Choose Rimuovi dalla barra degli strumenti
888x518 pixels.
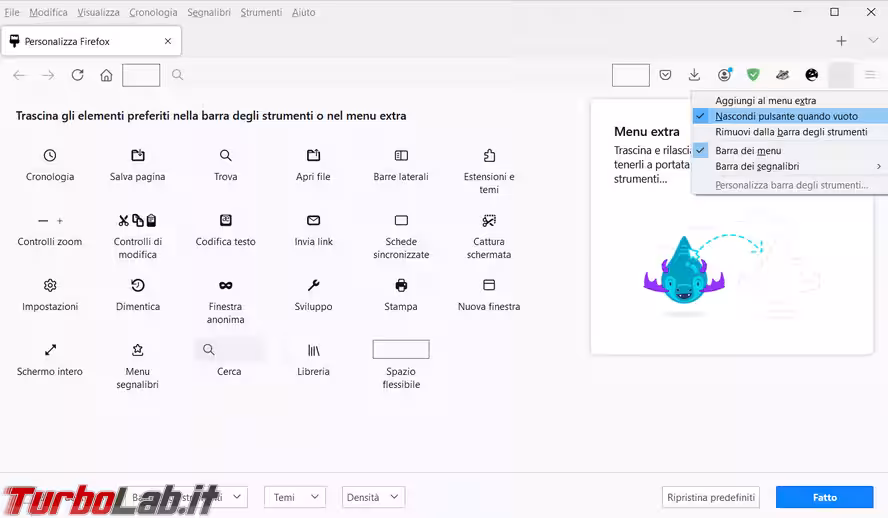pyautogui.click(x=791, y=132)
